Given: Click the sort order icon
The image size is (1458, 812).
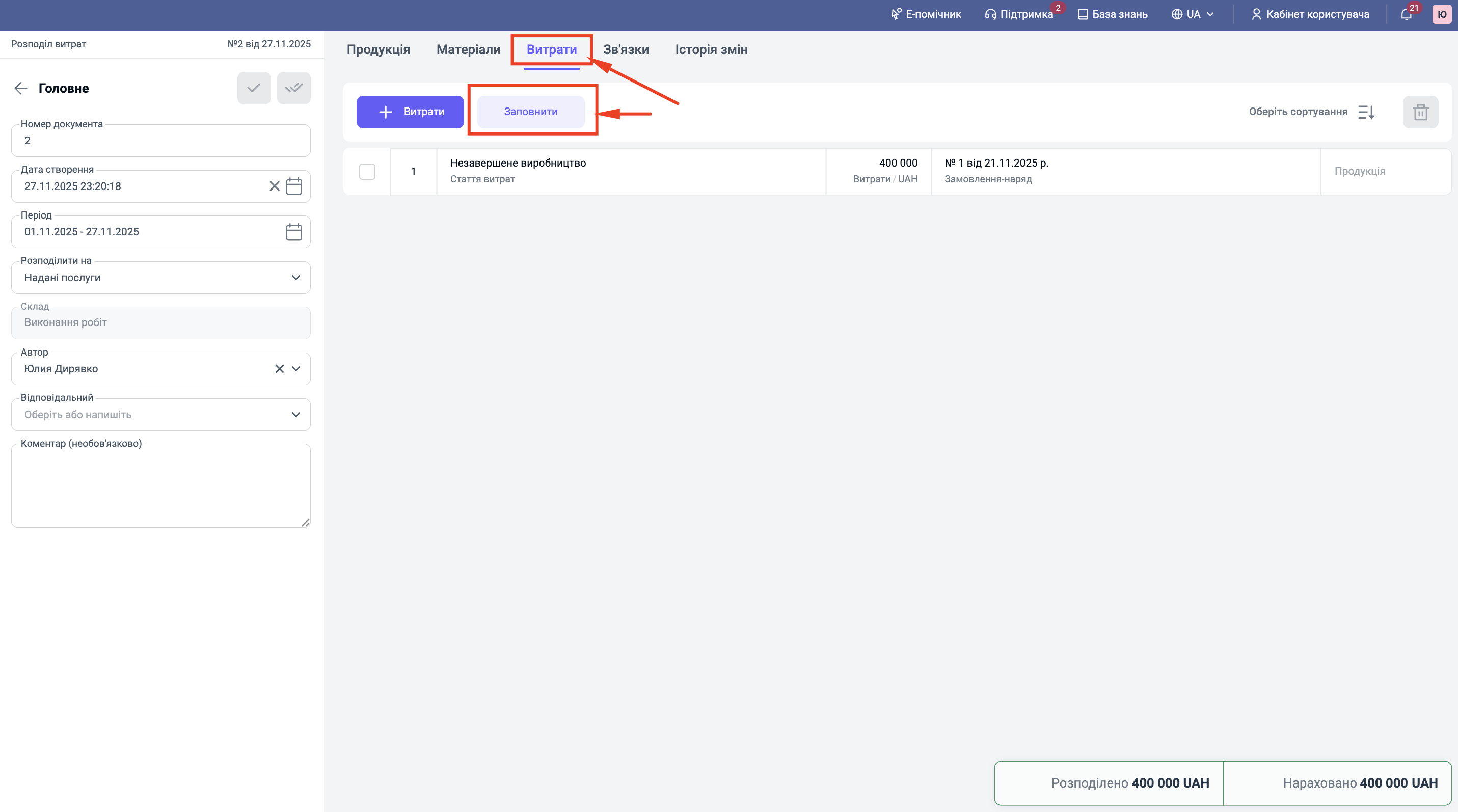Looking at the screenshot, I should (1366, 112).
